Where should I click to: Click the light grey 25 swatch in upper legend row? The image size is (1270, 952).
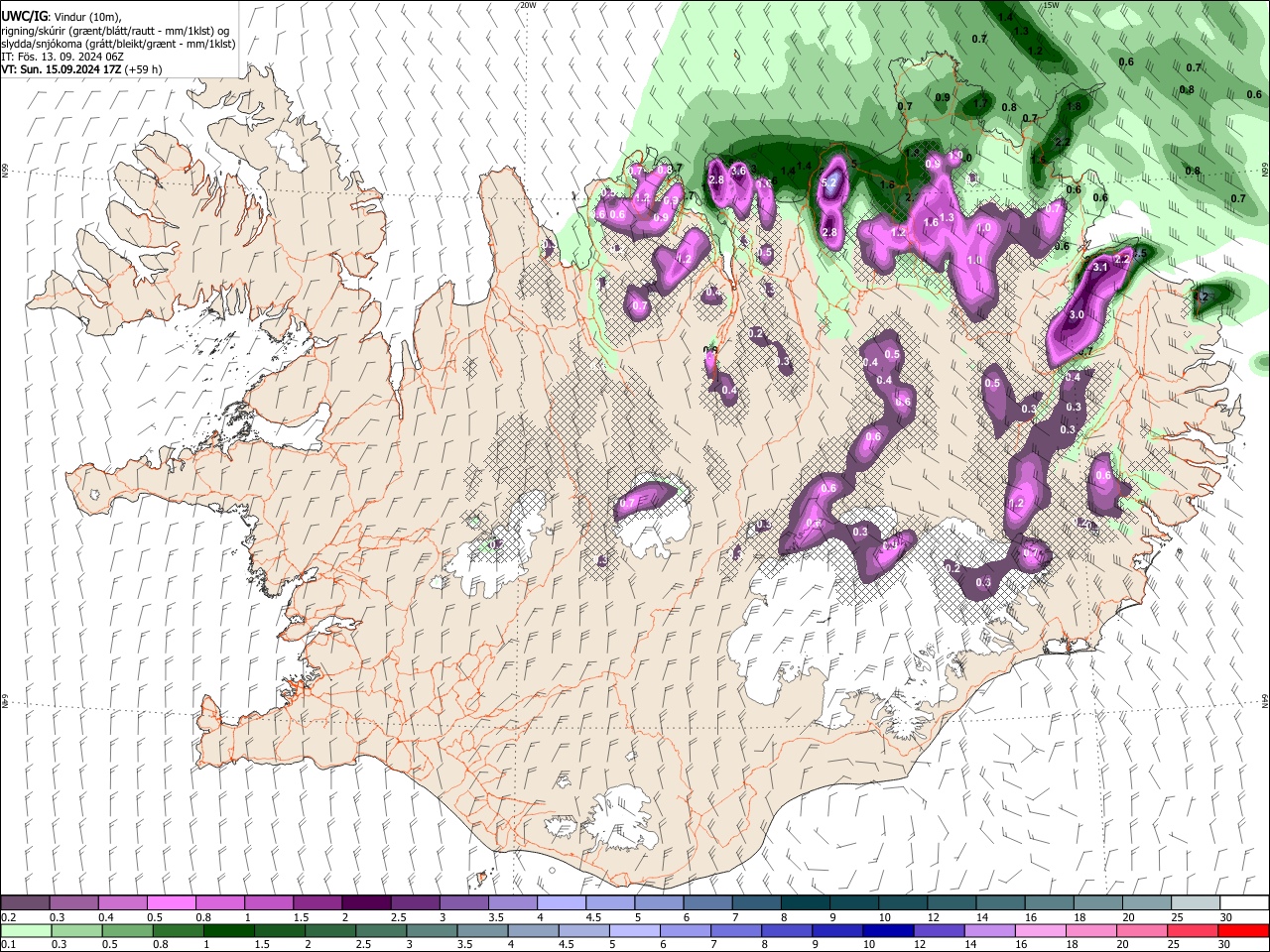point(1195,902)
